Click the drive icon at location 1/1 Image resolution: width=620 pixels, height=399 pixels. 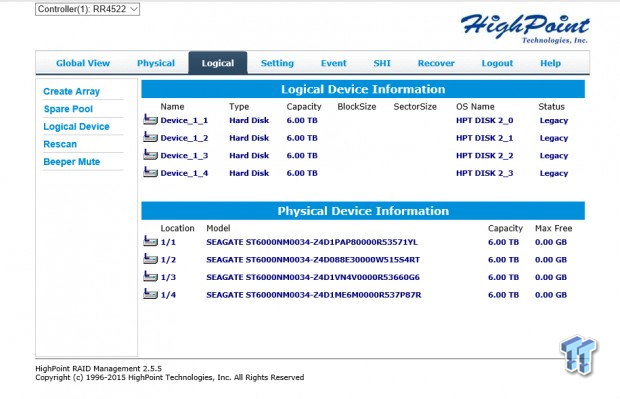click(150, 241)
